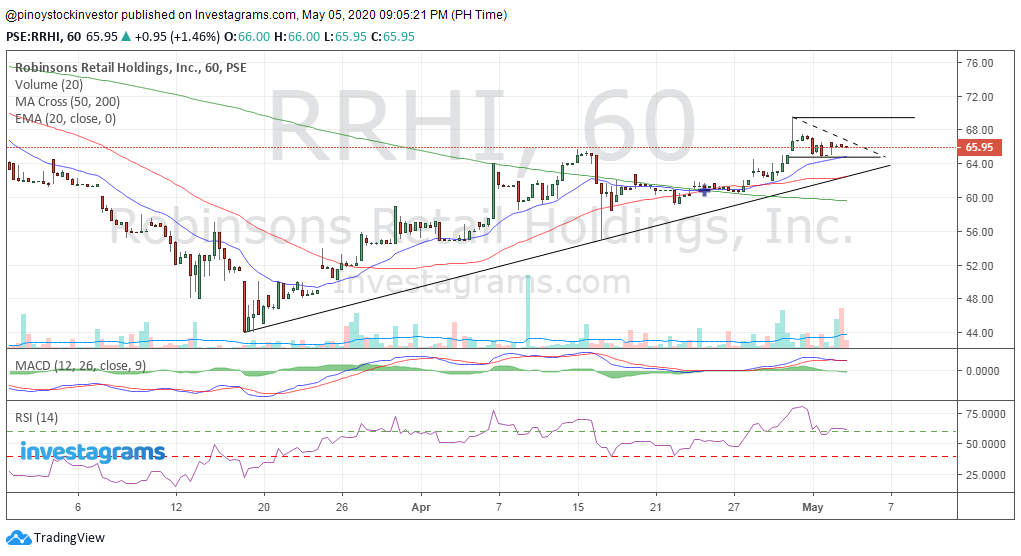Viewport: 1021px width, 556px height.
Task: Click the tallest teal volume bar
Action: click(527, 310)
